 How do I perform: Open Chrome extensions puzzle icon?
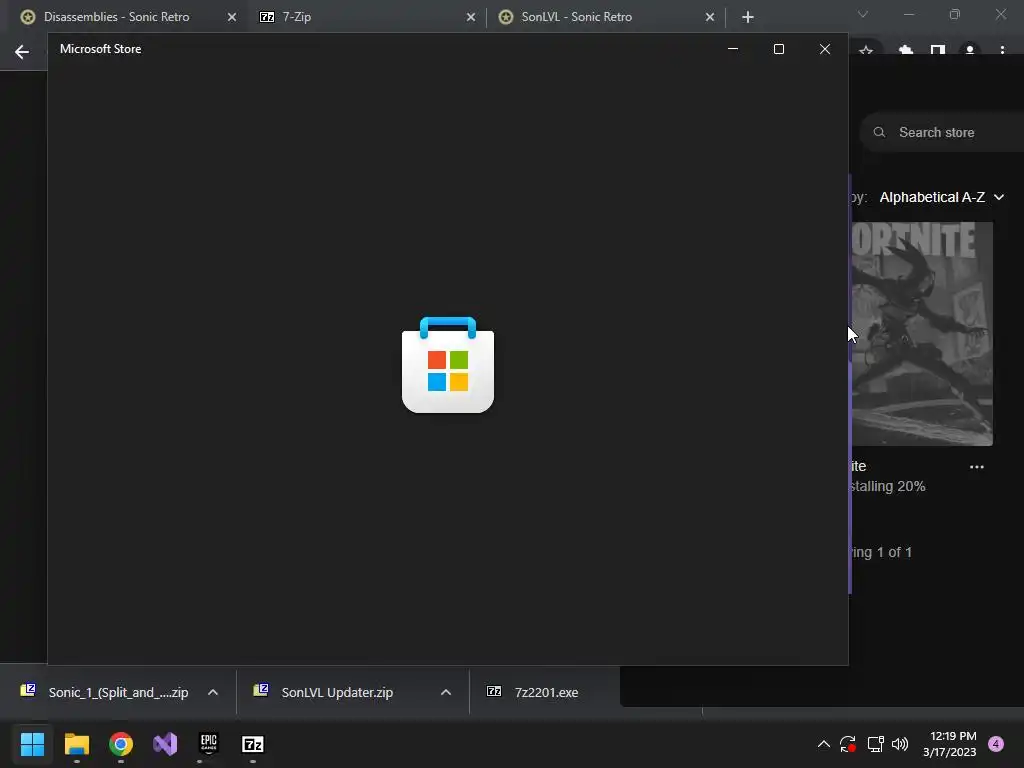pyautogui.click(x=906, y=50)
